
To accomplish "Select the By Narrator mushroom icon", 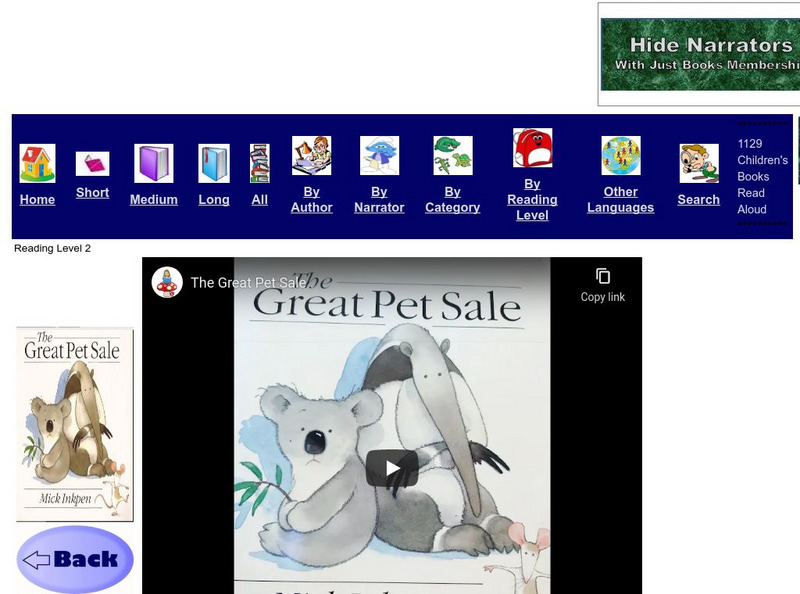I will pos(379,156).
